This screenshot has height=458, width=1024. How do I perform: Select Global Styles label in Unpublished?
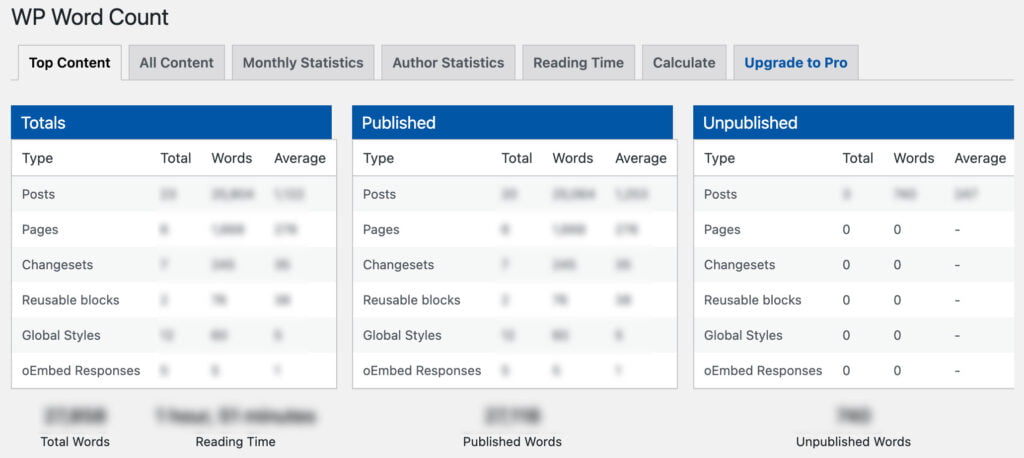tap(743, 335)
